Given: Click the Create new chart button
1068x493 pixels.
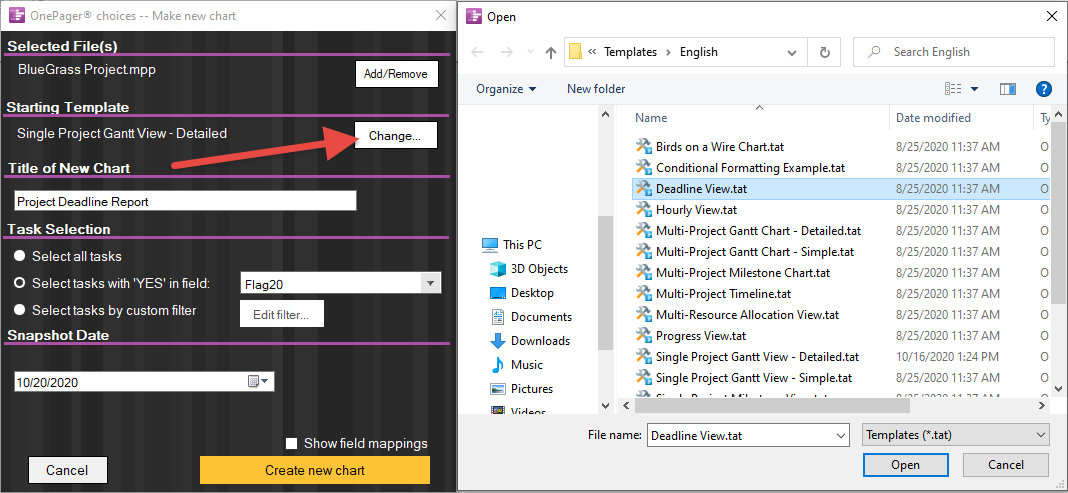Looking at the screenshot, I should (315, 470).
